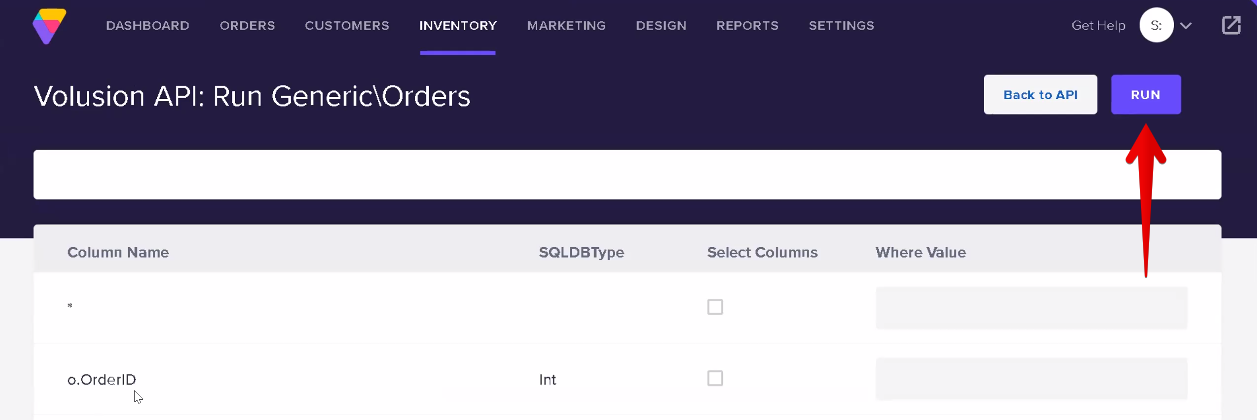
Task: Focus the Where Value field for o.OrderID
Action: pos(1031,379)
